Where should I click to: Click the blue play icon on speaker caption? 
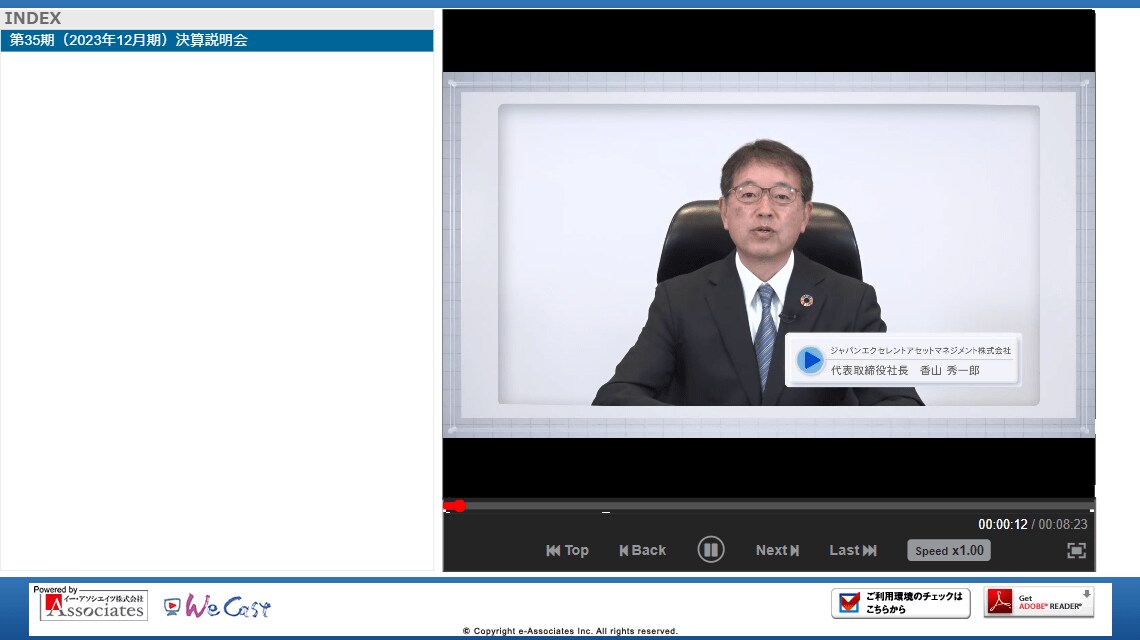click(x=811, y=360)
